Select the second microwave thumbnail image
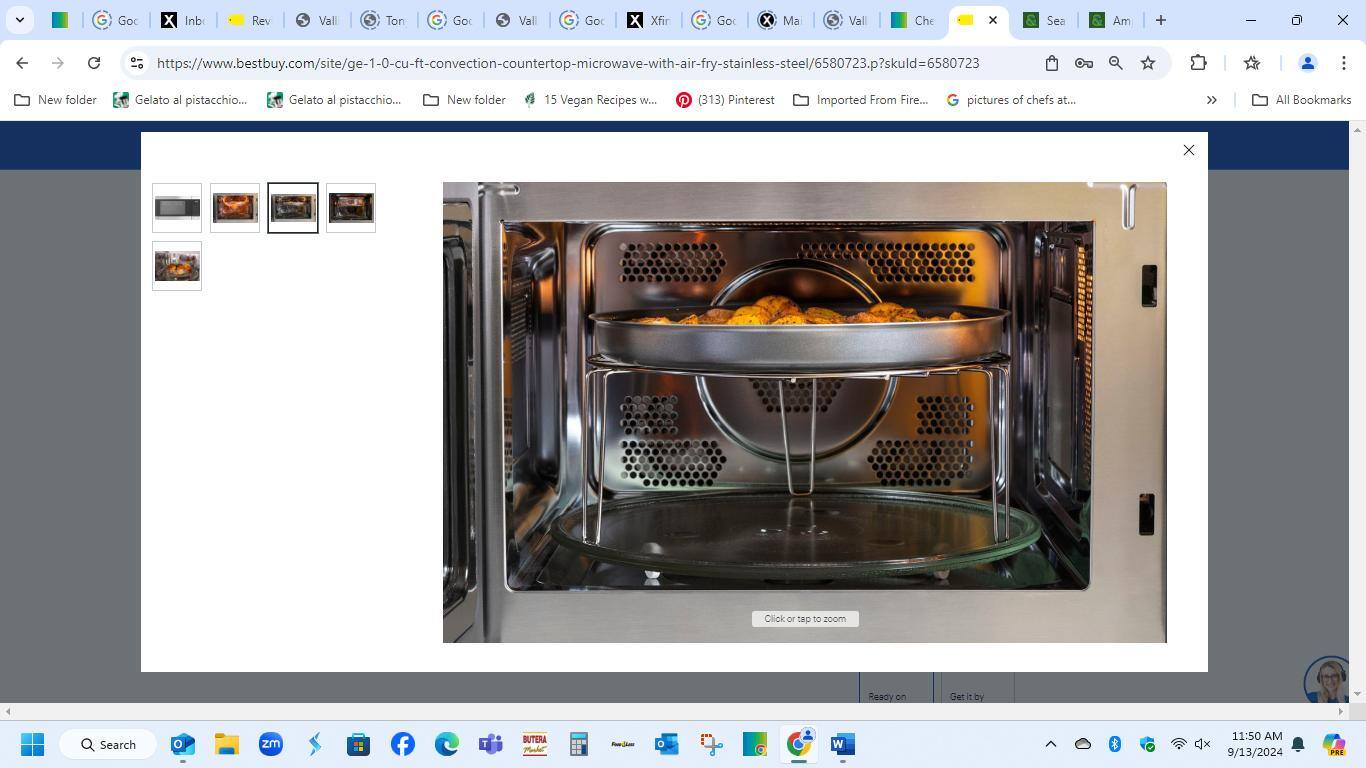The width and height of the screenshot is (1366, 768). [235, 208]
